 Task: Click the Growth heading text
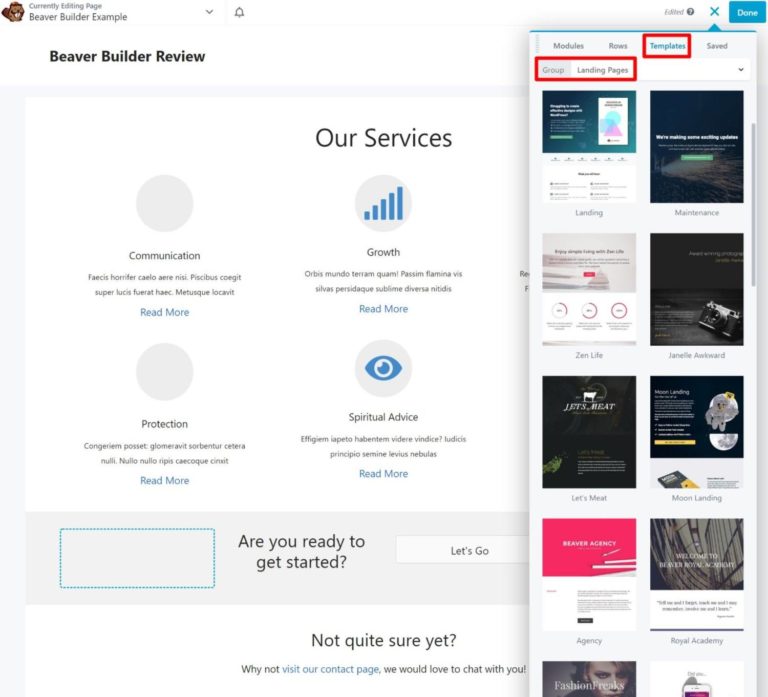[383, 252]
